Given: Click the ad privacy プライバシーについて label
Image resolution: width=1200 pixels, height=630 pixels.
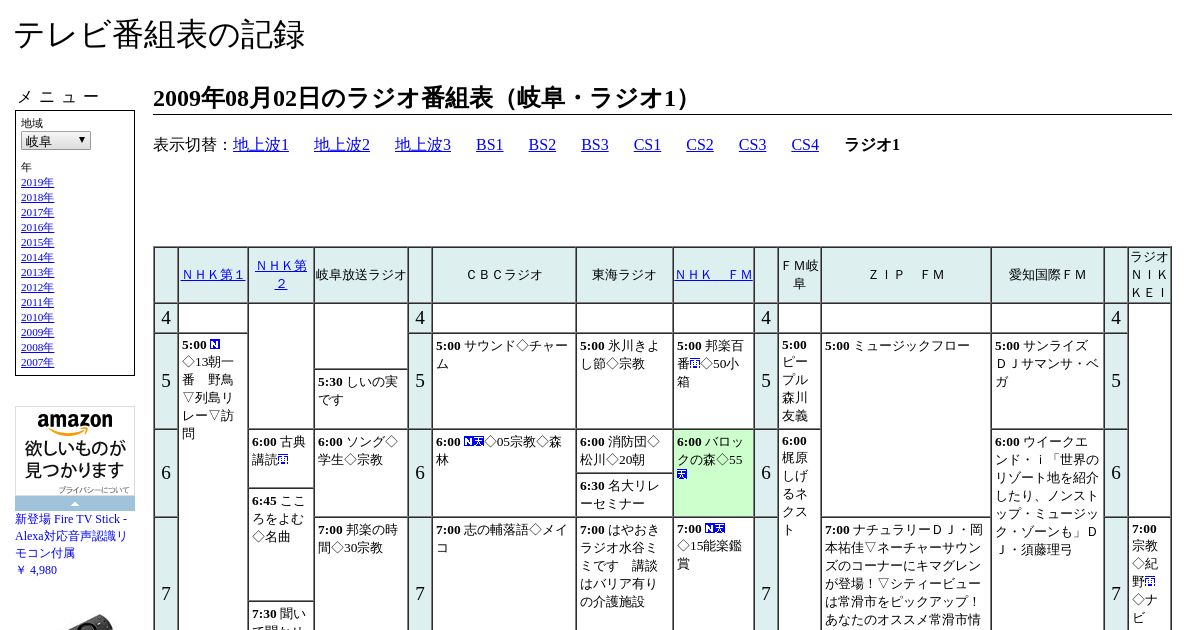Looking at the screenshot, I should tap(94, 490).
